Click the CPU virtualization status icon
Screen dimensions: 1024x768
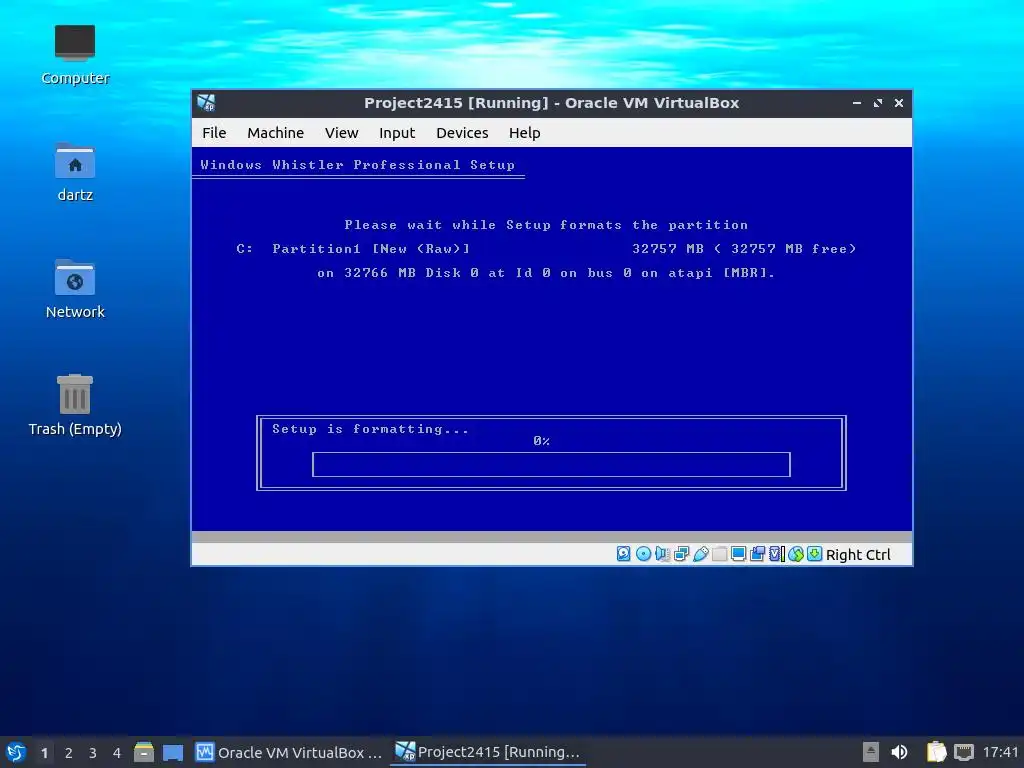pos(776,554)
